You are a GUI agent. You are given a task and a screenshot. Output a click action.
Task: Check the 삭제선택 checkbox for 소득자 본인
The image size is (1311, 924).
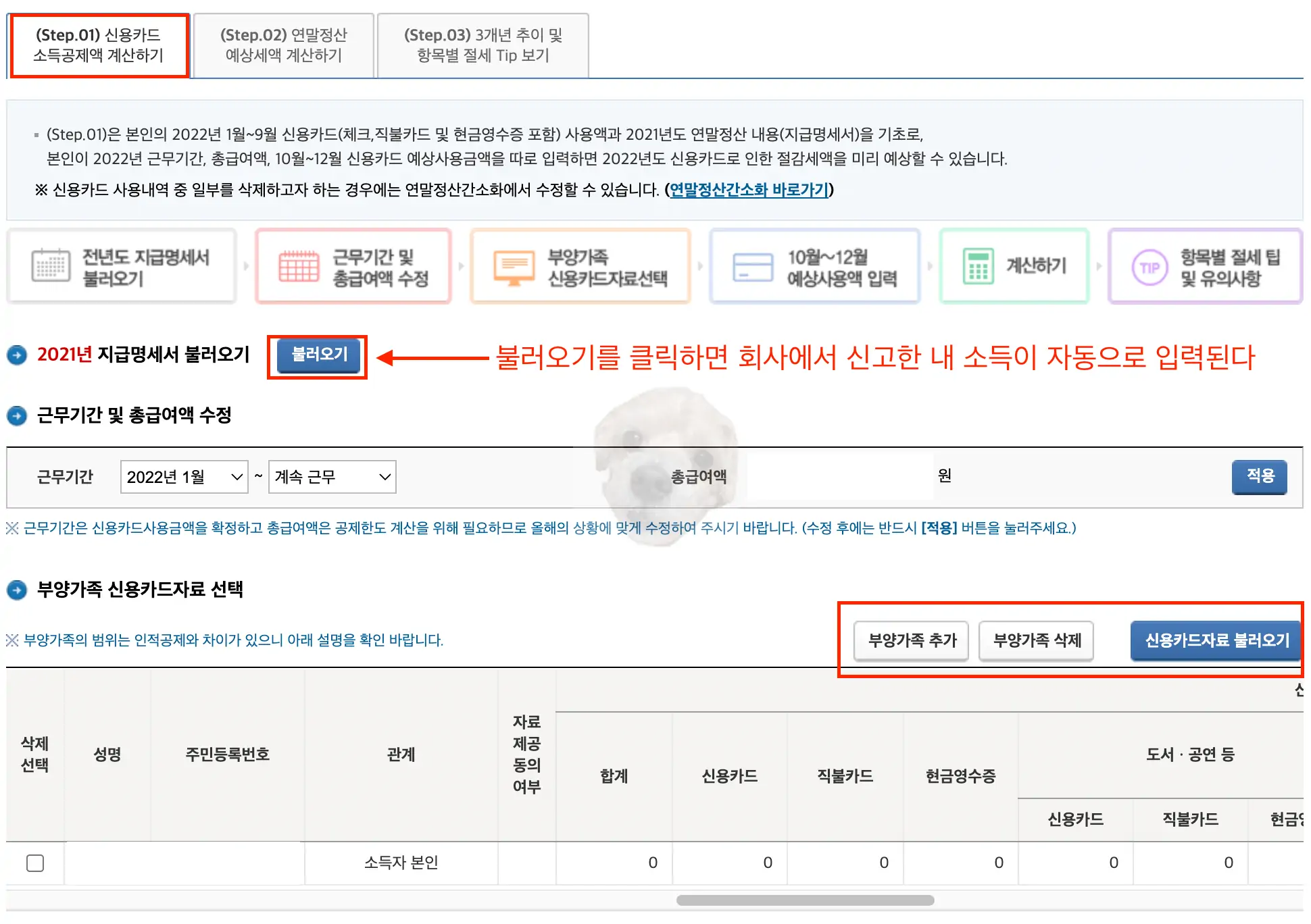34,863
